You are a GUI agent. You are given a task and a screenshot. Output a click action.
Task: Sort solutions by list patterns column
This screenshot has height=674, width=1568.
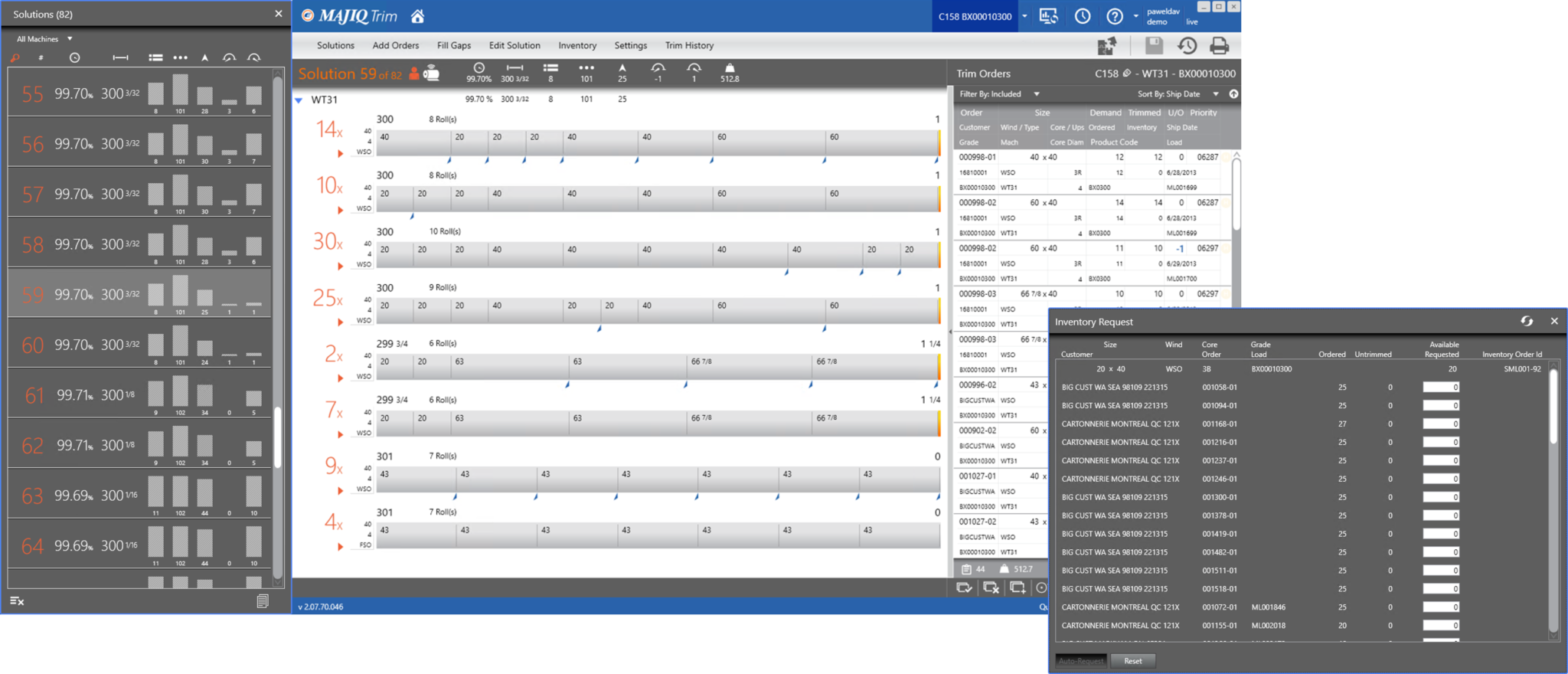(x=155, y=58)
